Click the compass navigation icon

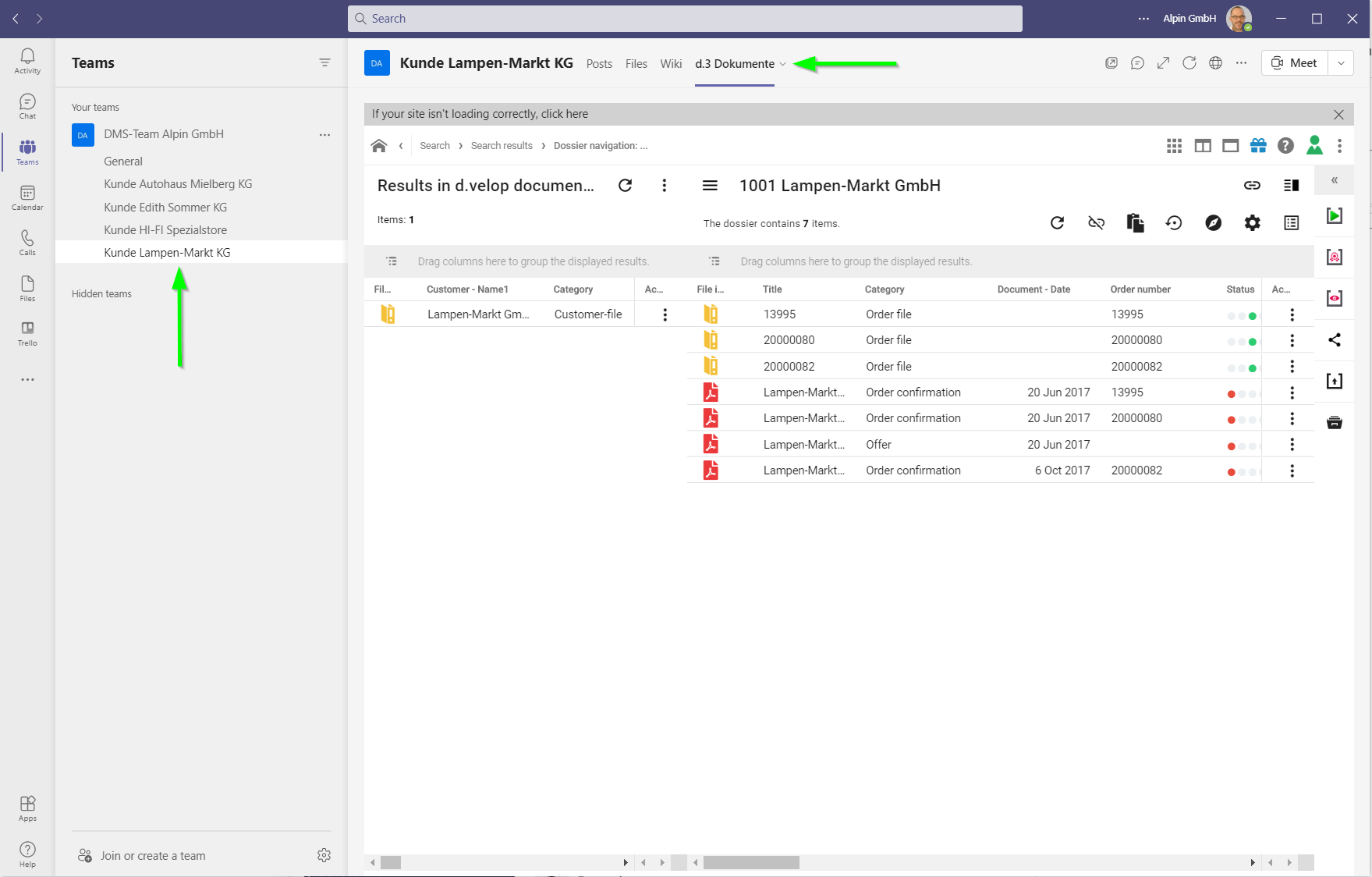point(1213,223)
